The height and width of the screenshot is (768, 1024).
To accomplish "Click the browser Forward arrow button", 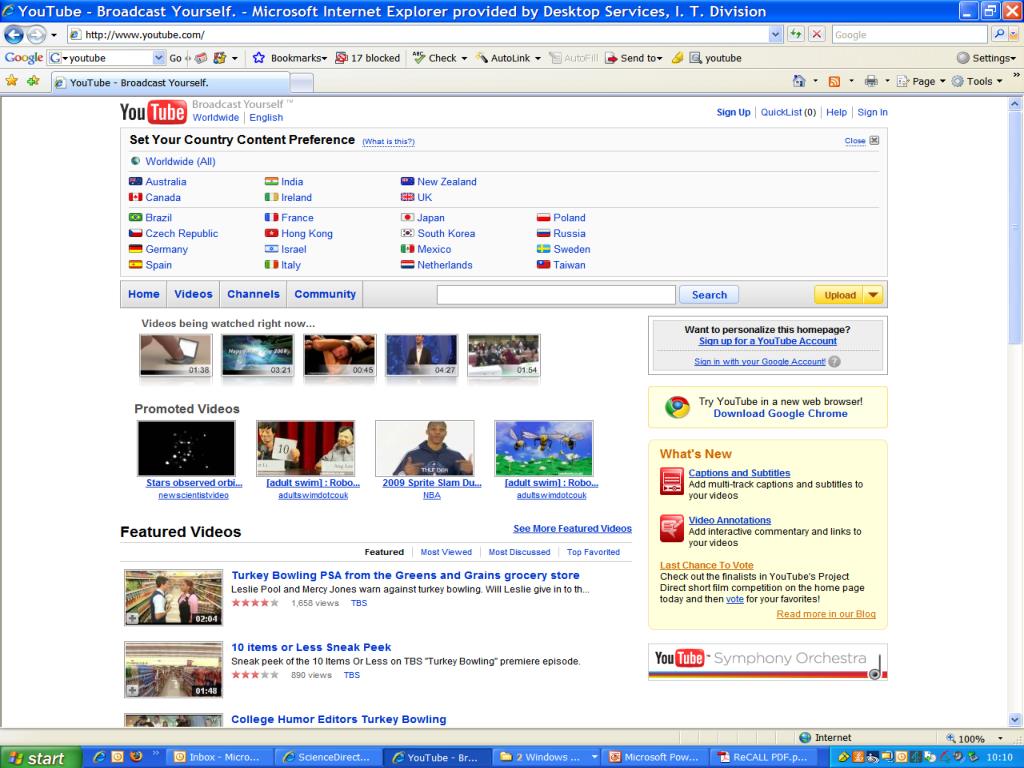I will [37, 35].
